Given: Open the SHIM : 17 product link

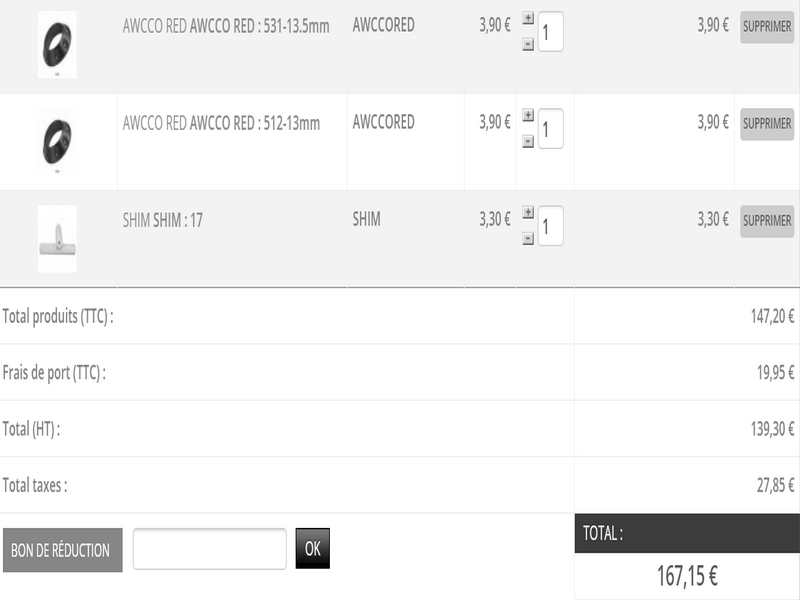Looking at the screenshot, I should point(162,220).
